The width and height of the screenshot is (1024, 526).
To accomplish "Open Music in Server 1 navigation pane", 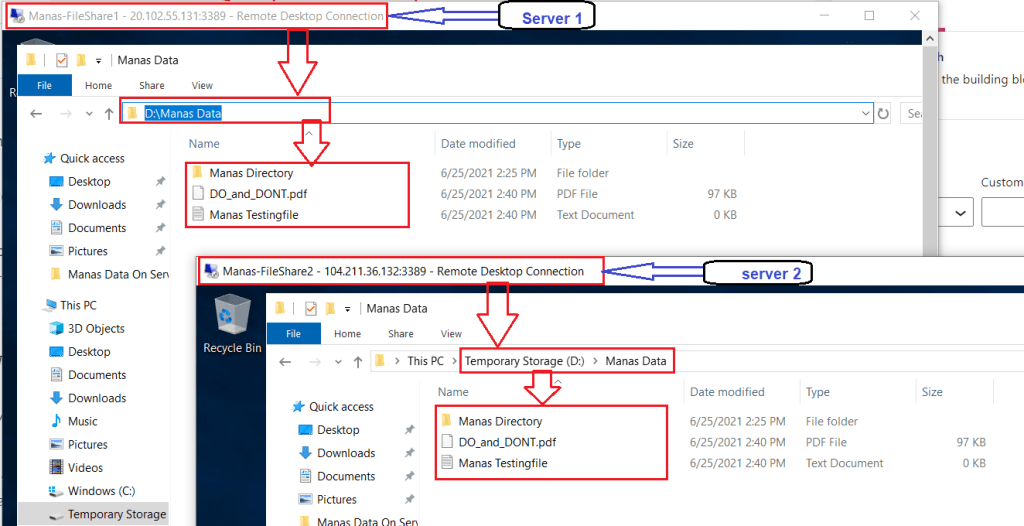I will point(82,421).
